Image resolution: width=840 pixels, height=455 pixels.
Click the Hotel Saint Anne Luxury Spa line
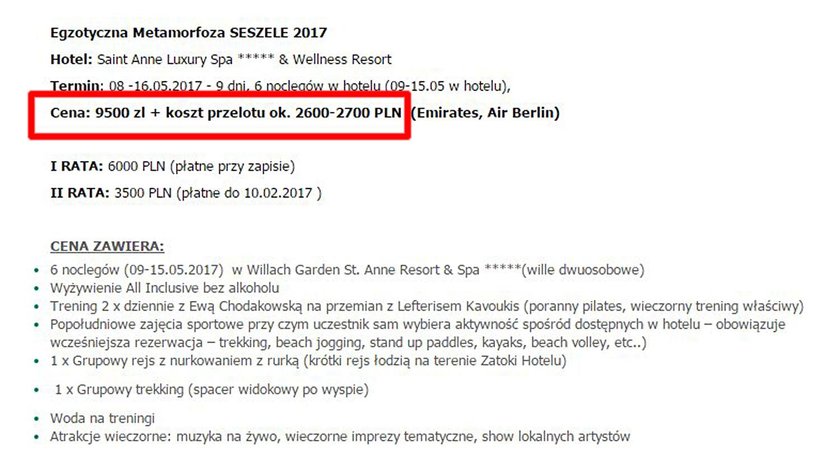(x=221, y=59)
